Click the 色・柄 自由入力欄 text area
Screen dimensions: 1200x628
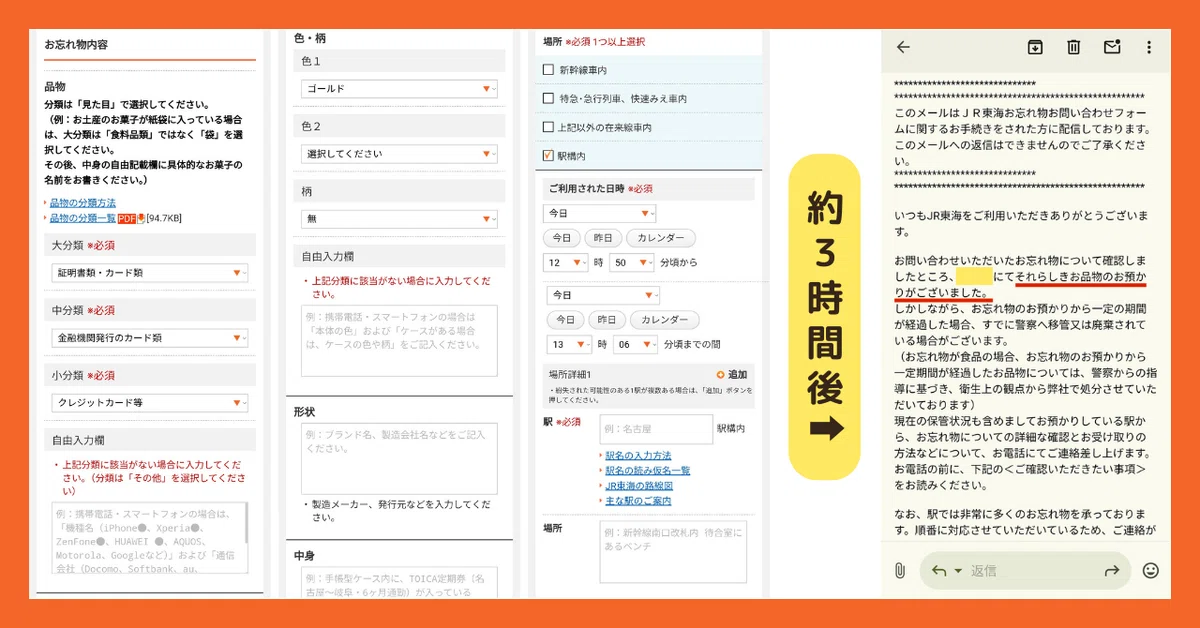tap(399, 341)
